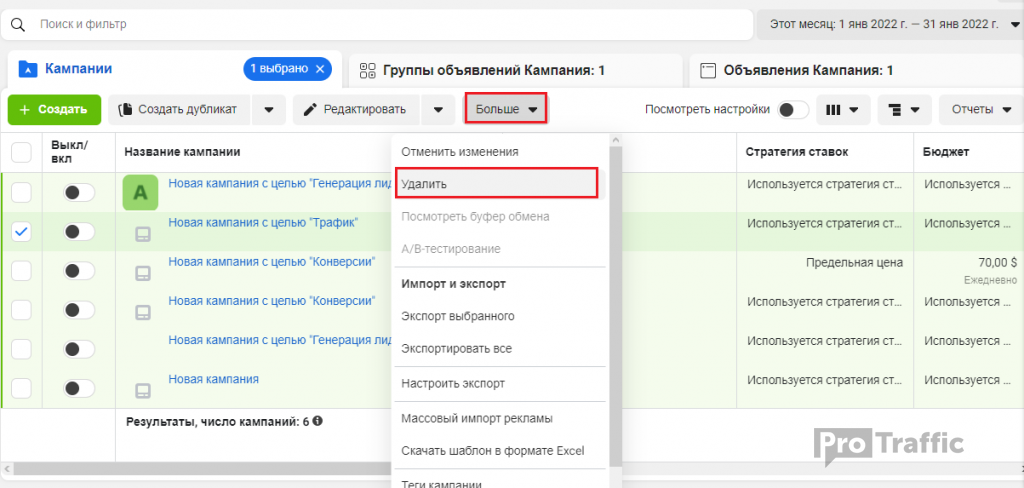The height and width of the screenshot is (488, 1024).
Task: Click the pencil icon on Редактировать
Action: point(311,110)
